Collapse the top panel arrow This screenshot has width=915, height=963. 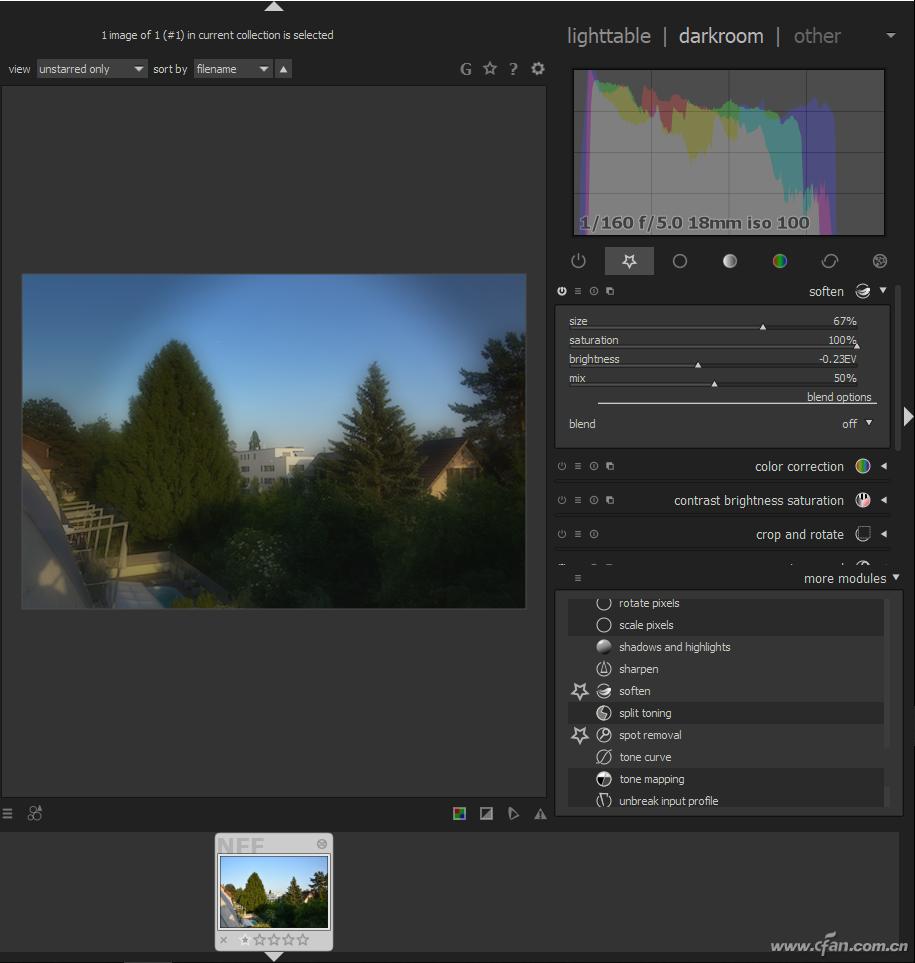tap(273, 6)
